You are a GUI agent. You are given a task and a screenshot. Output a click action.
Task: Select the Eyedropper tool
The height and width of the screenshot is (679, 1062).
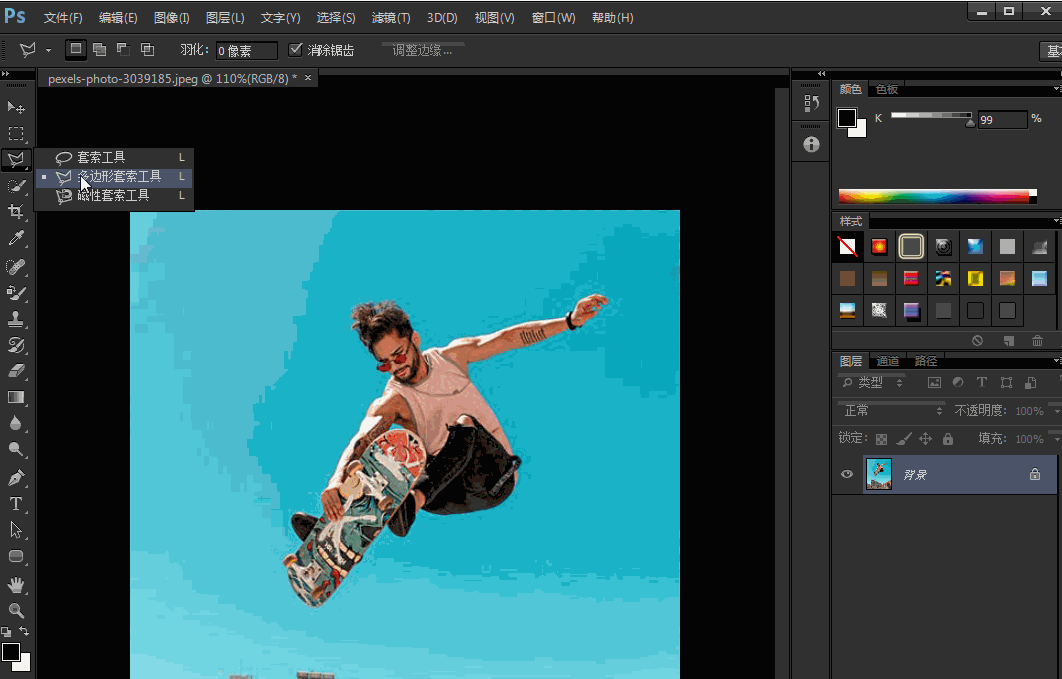click(x=16, y=238)
